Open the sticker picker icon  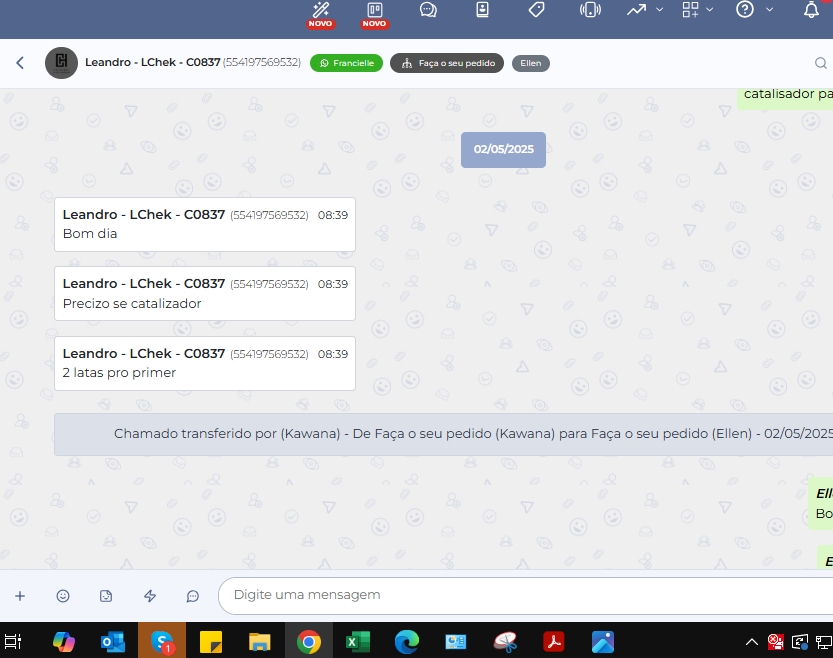(106, 596)
